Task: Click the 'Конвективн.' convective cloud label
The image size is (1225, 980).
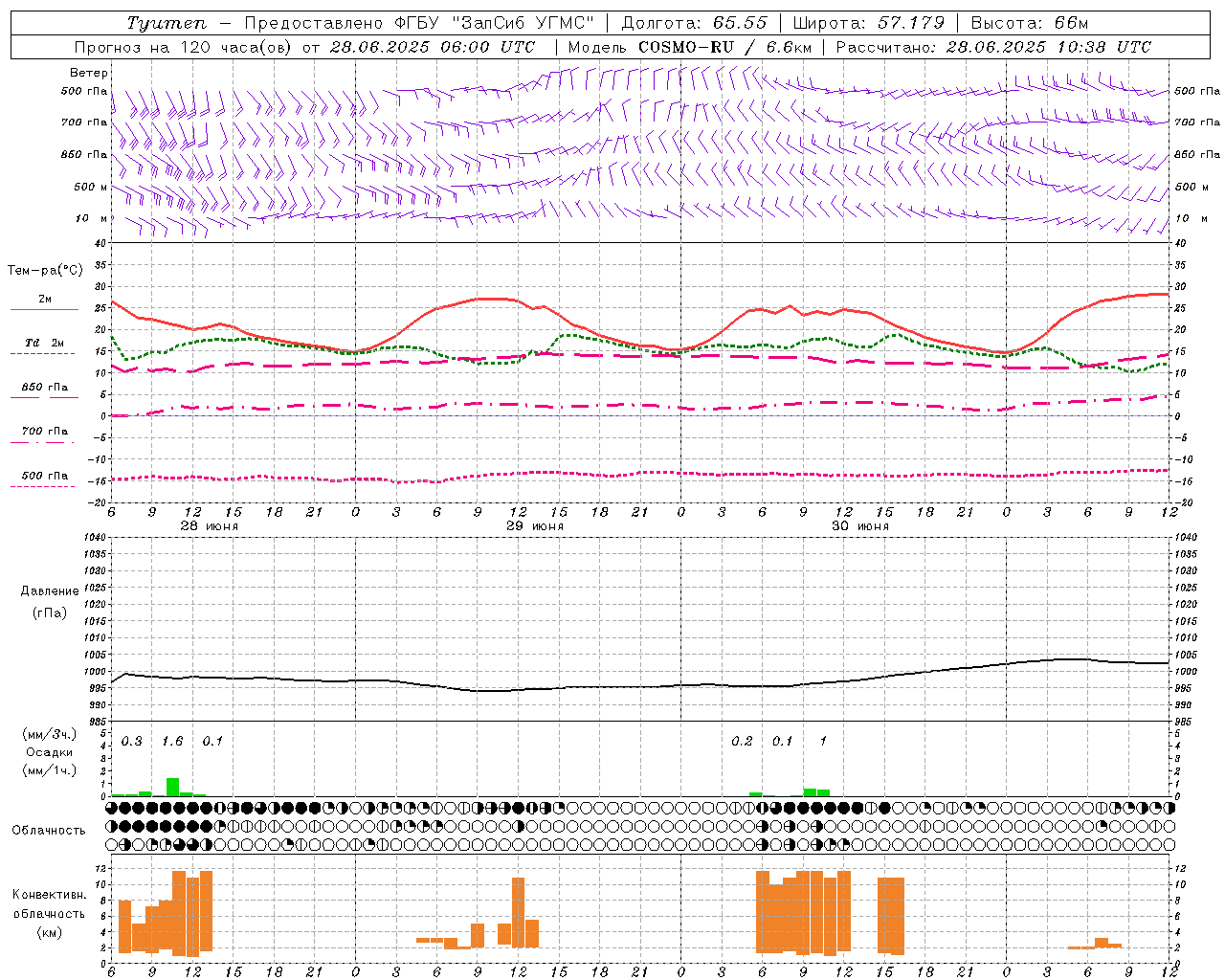Action: tap(49, 895)
